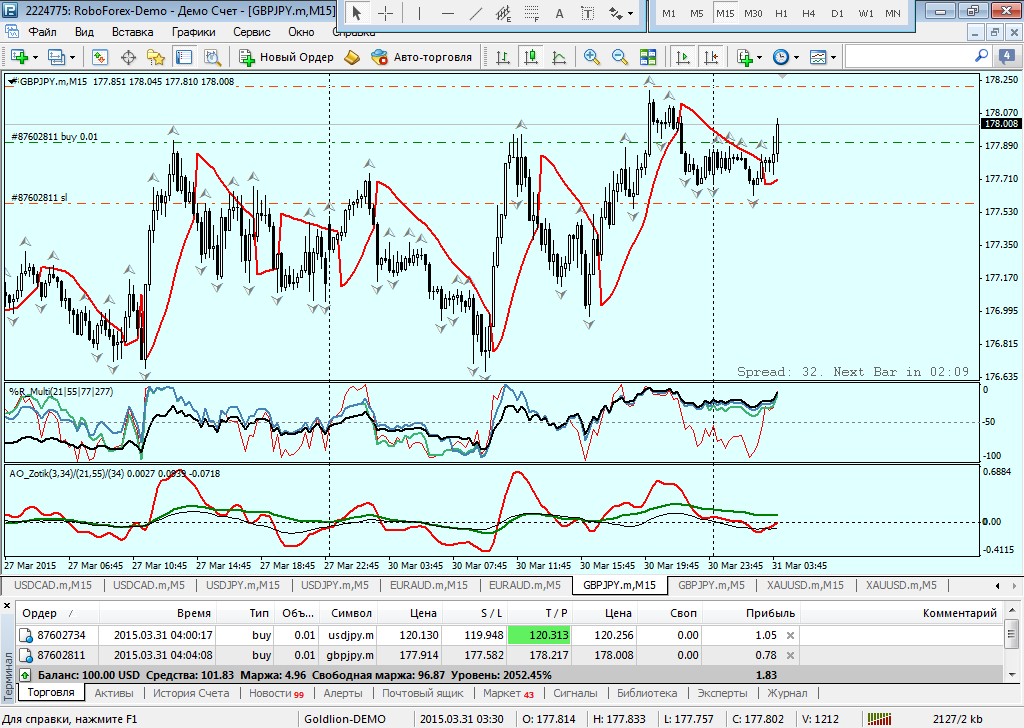Open the Вставка menu

point(133,32)
